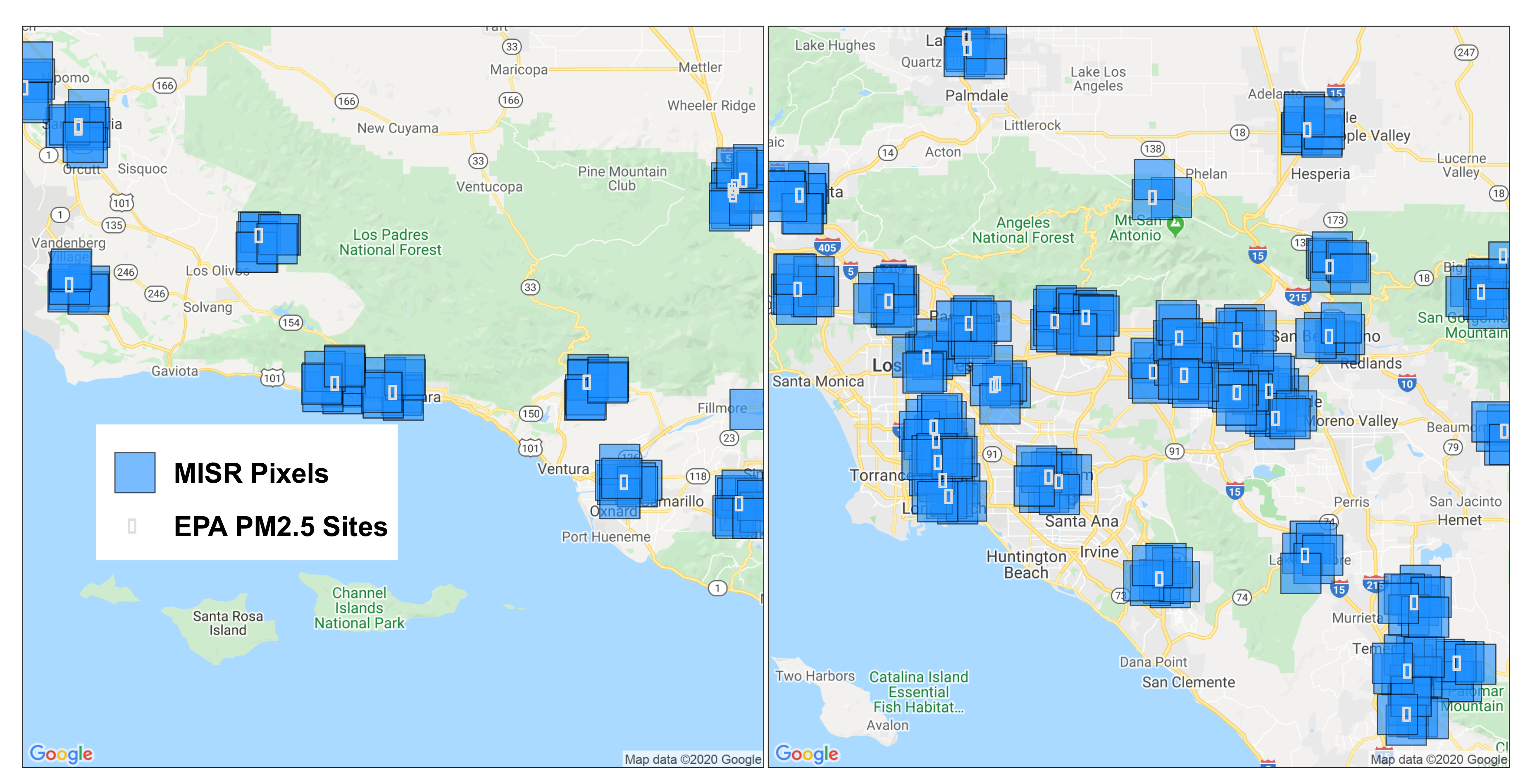This screenshot has width=1523, height=784.
Task: Click the Google logo on left map
Action: (x=62, y=753)
